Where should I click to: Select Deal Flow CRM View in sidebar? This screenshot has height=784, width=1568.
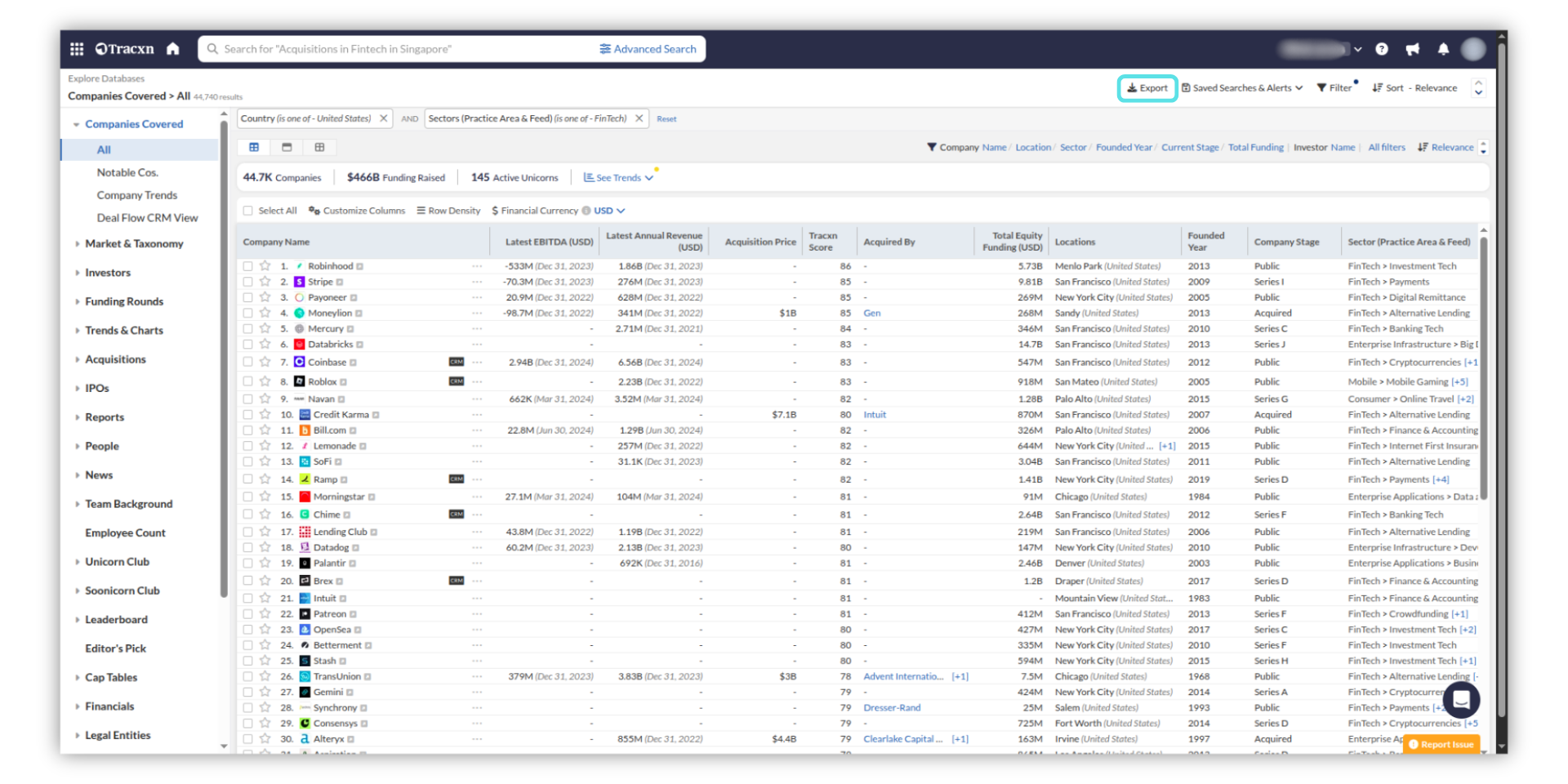147,218
